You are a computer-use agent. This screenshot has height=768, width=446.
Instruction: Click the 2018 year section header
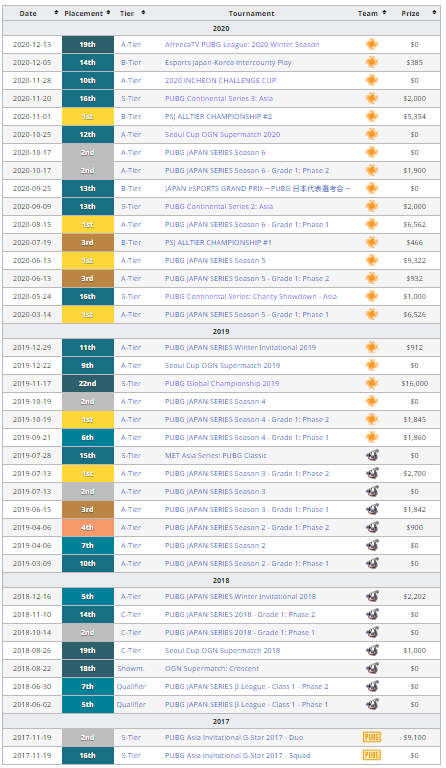pos(221,580)
